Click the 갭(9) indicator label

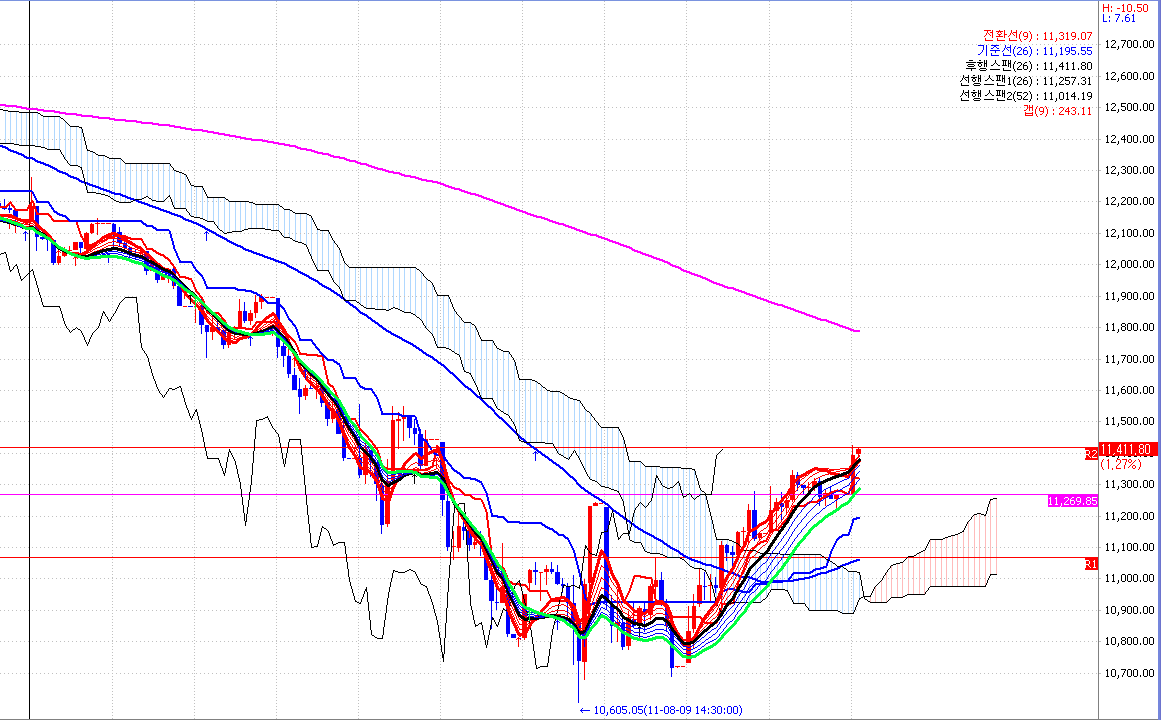[1057, 110]
